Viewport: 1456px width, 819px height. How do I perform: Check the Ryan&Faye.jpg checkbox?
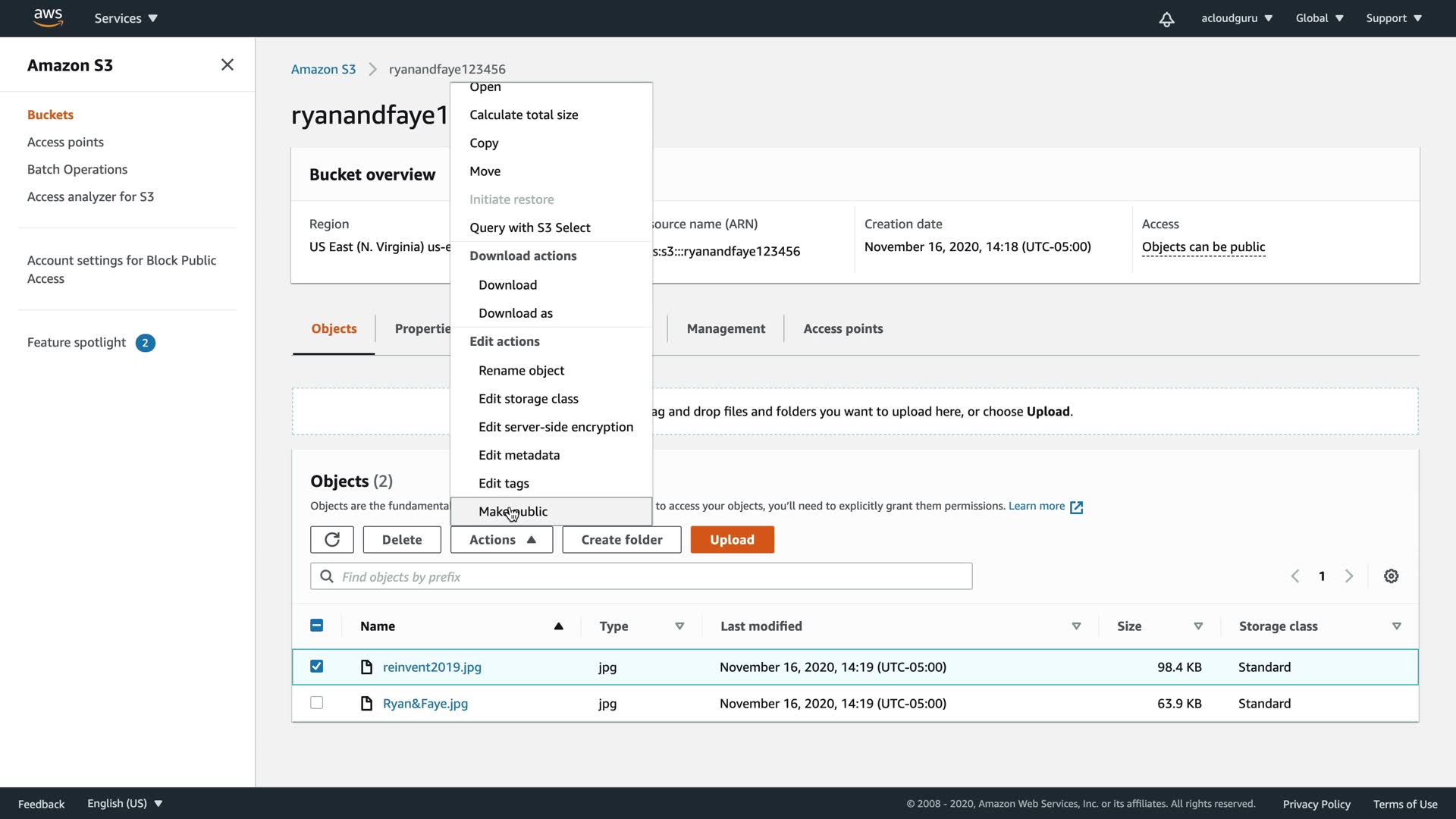317,703
